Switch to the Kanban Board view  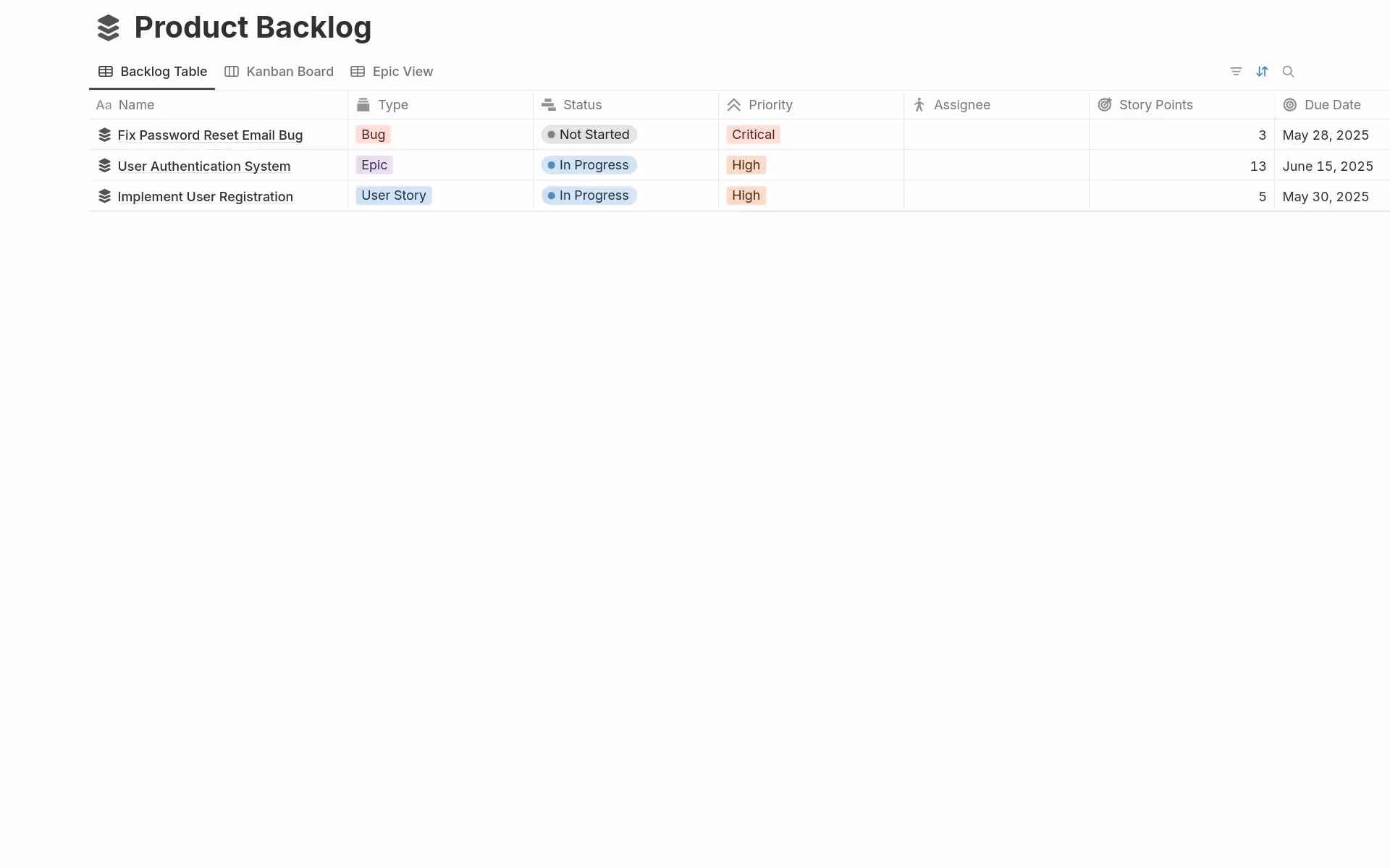click(279, 71)
